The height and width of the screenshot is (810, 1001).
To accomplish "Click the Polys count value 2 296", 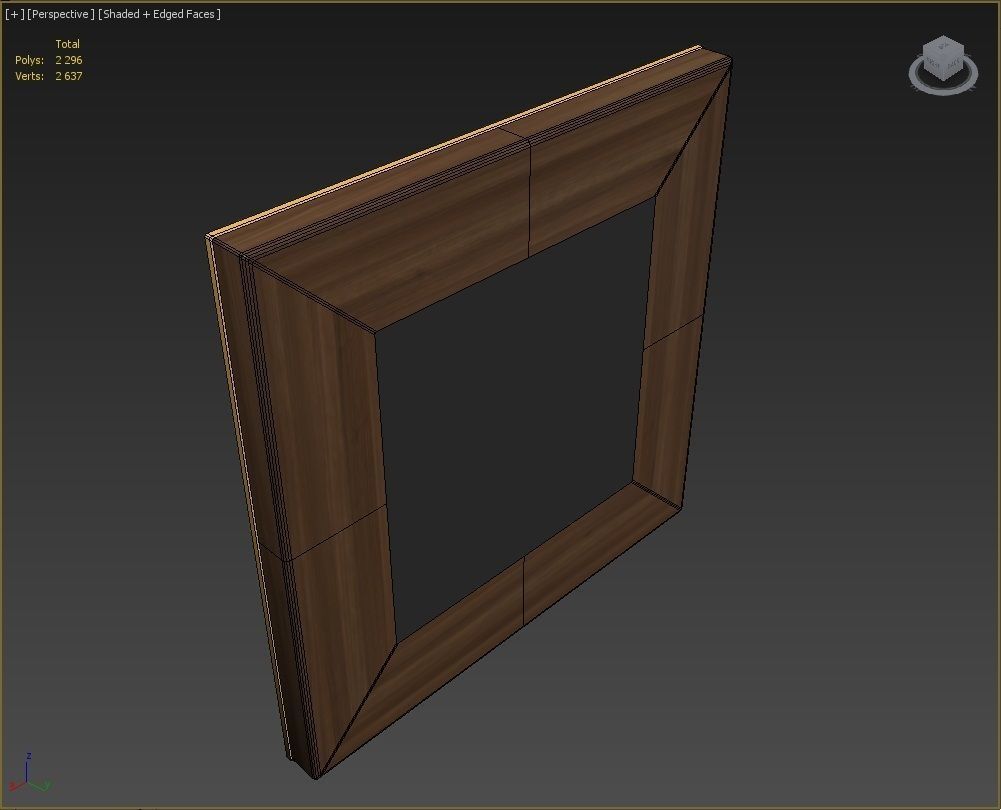I will [68, 60].
